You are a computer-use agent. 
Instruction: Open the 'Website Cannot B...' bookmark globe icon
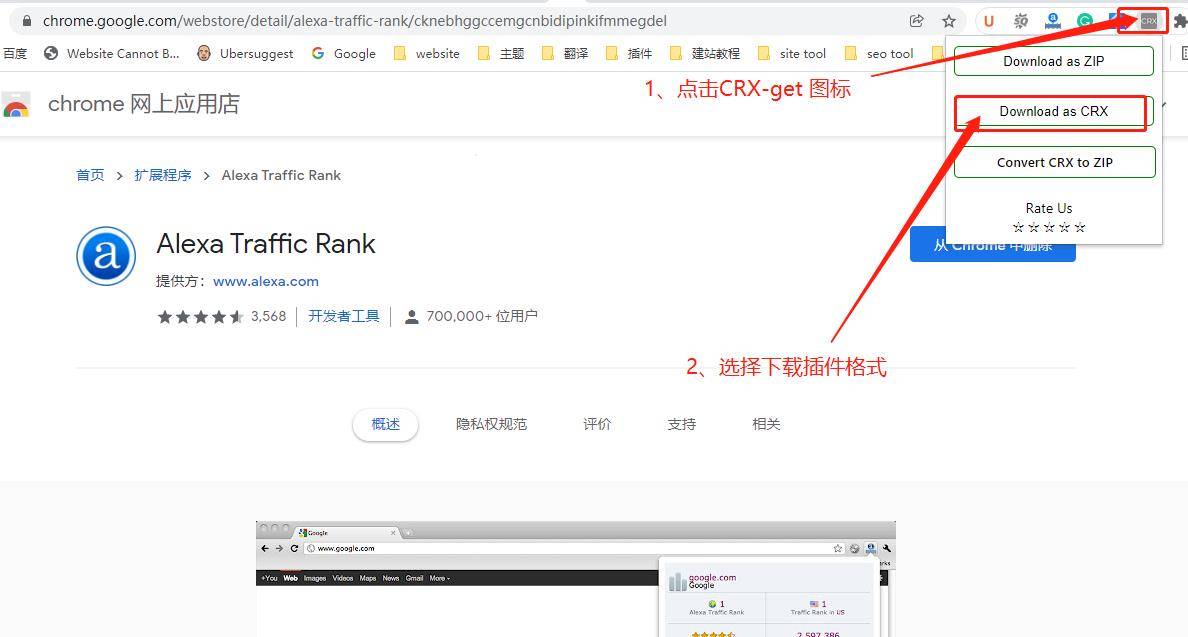pyautogui.click(x=51, y=53)
